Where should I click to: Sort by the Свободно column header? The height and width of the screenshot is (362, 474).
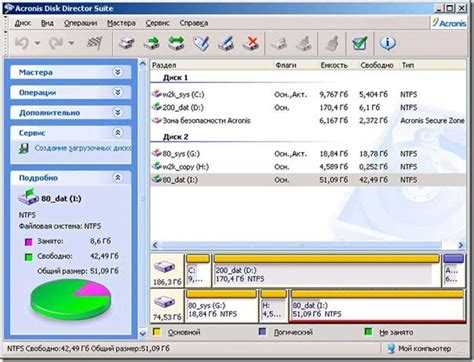click(378, 65)
